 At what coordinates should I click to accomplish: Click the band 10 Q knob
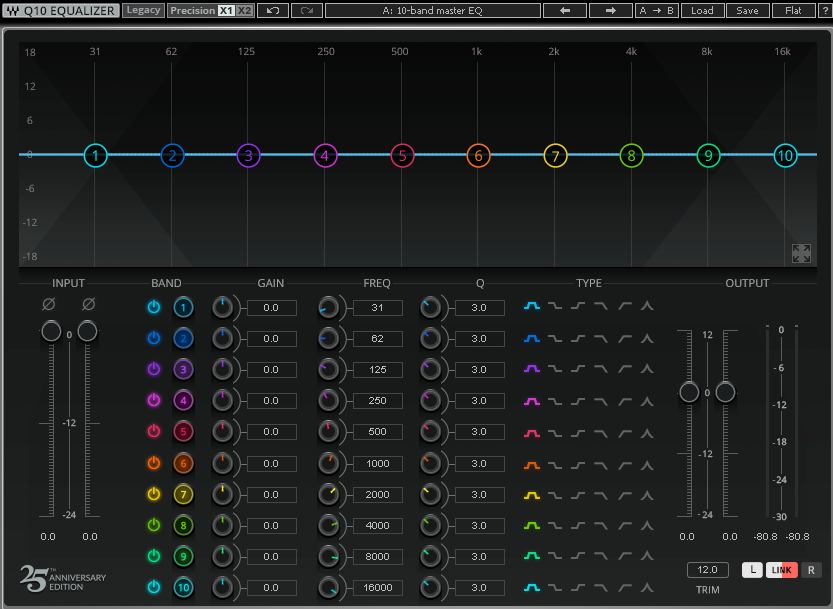(430, 587)
